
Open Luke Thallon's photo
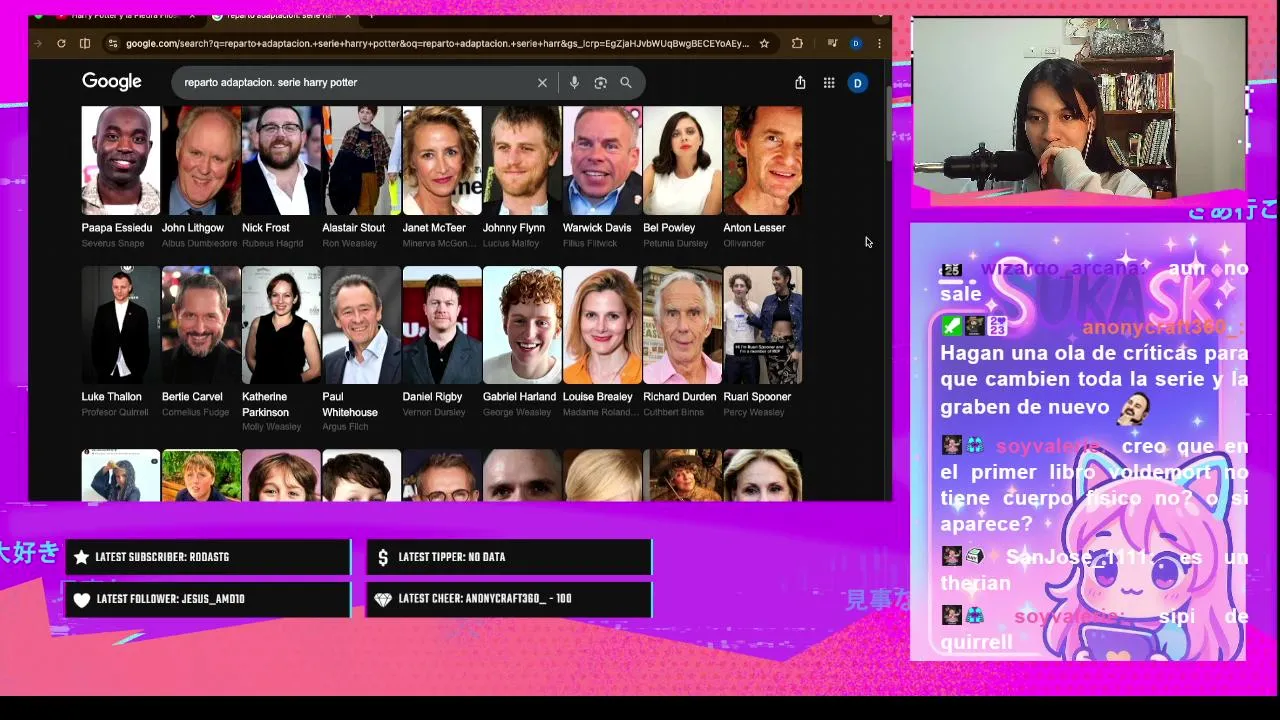tap(120, 325)
